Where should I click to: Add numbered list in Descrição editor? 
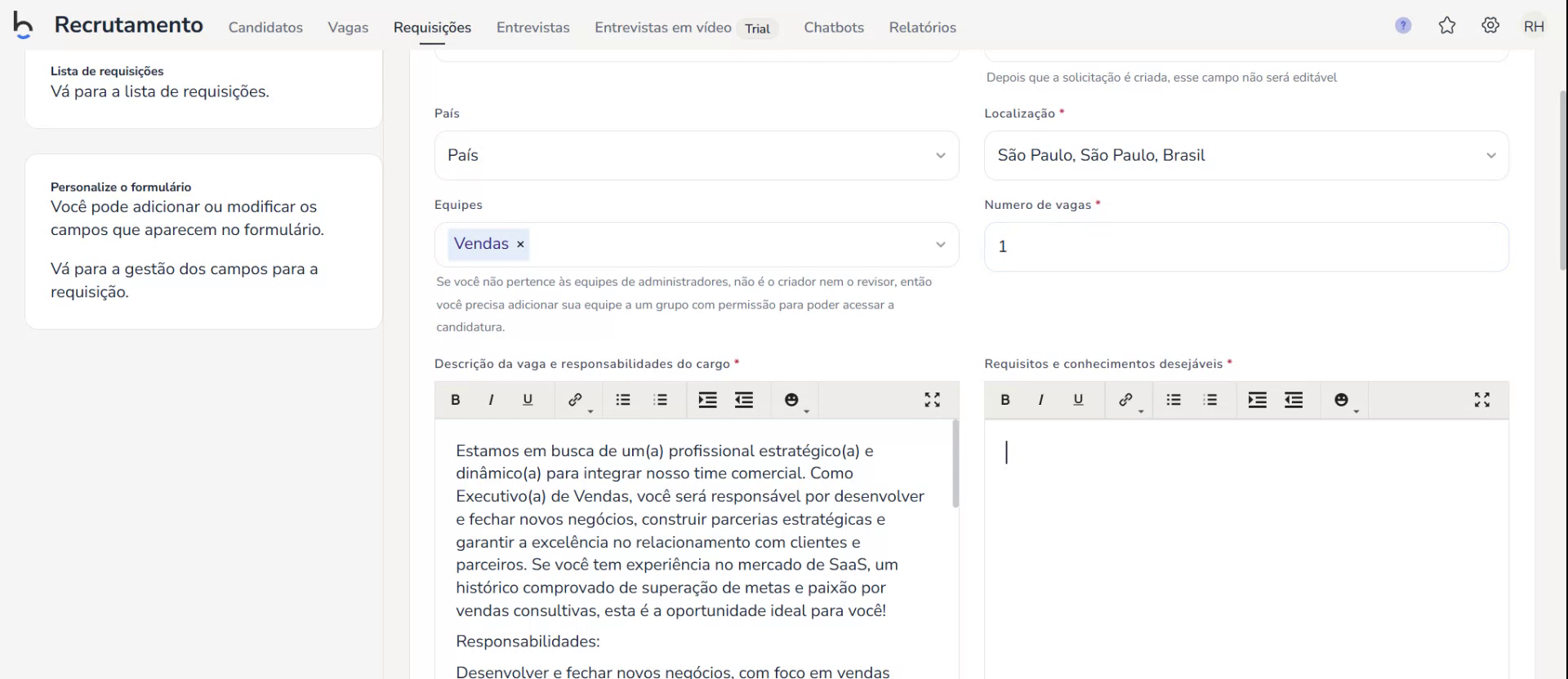[x=660, y=400]
